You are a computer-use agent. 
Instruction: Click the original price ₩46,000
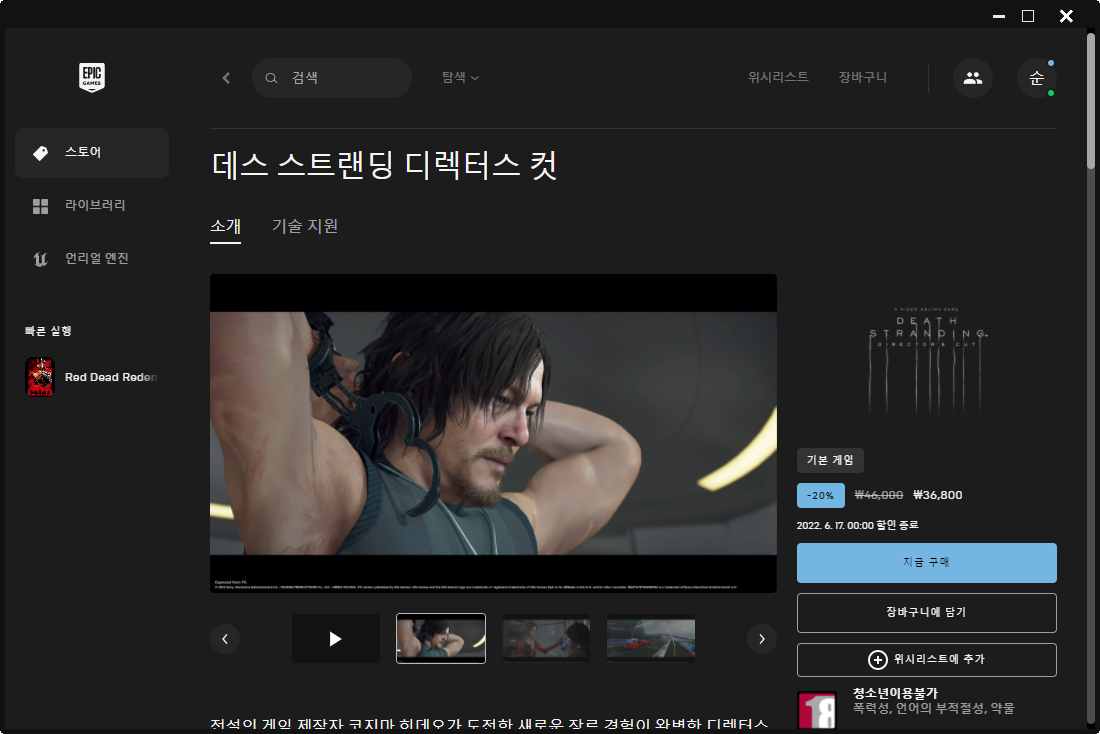[878, 495]
